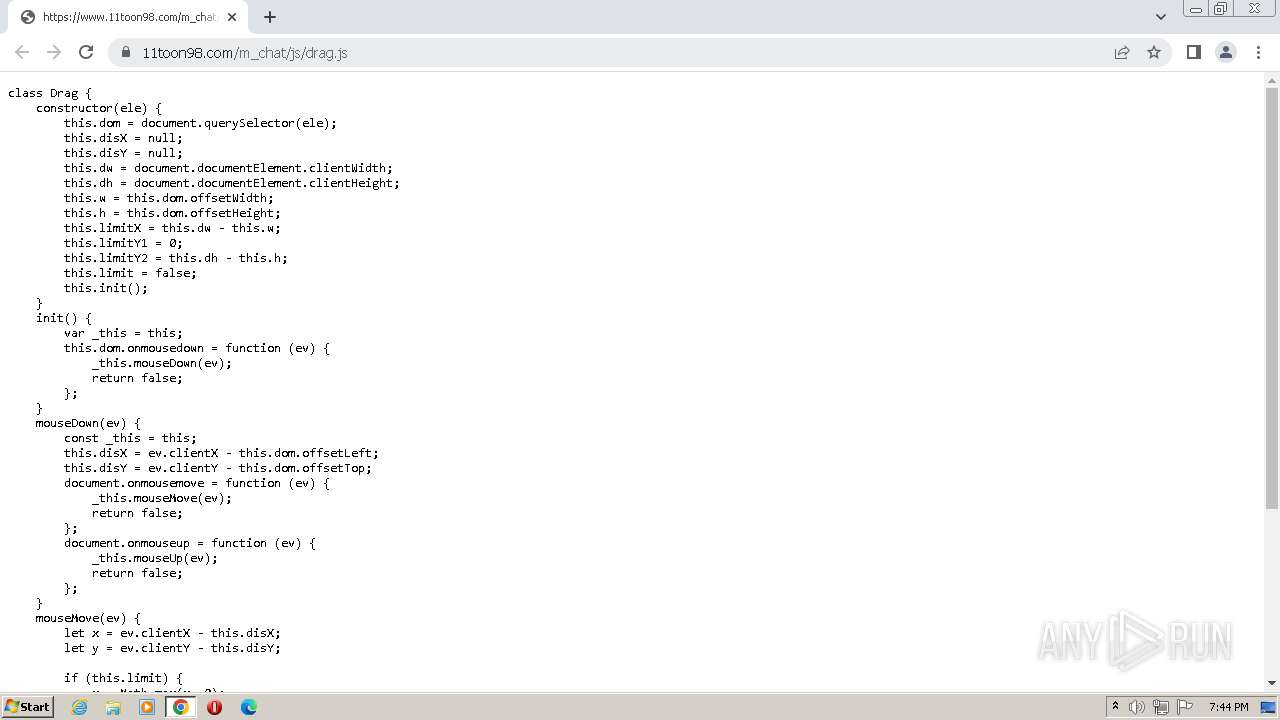Click the '_this.mouseDown(ev);' line
Image resolution: width=1280 pixels, height=720 pixels.
coord(162,363)
